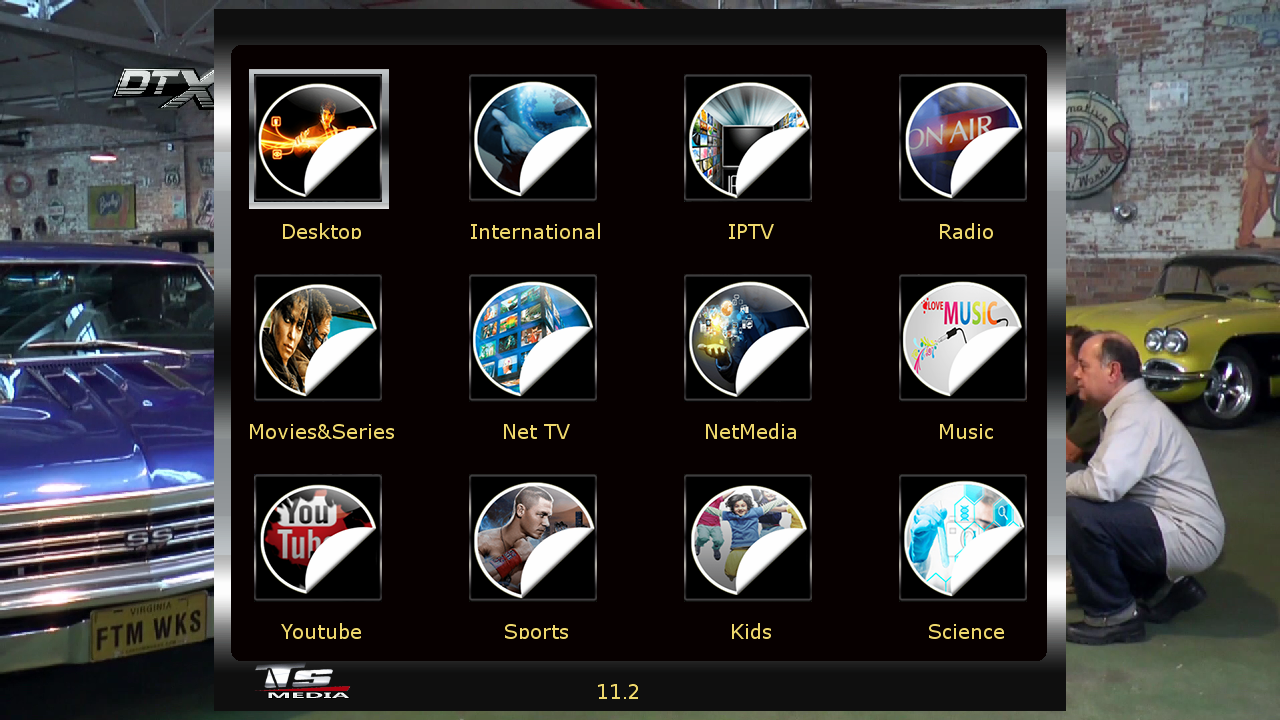The width and height of the screenshot is (1280, 720).
Task: Open the NetMedia icon
Action: [748, 338]
